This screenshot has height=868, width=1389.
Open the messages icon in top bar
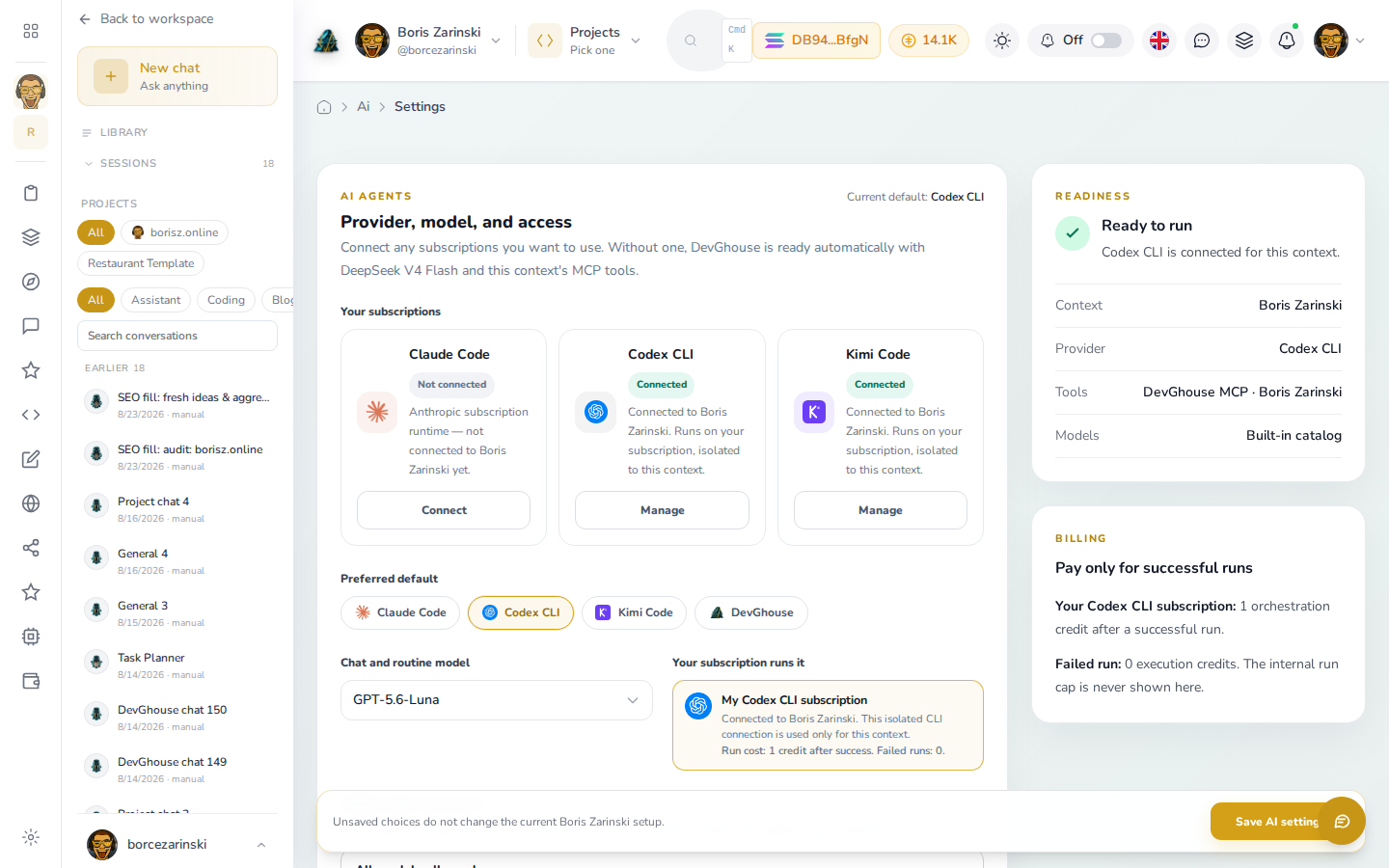(1202, 41)
